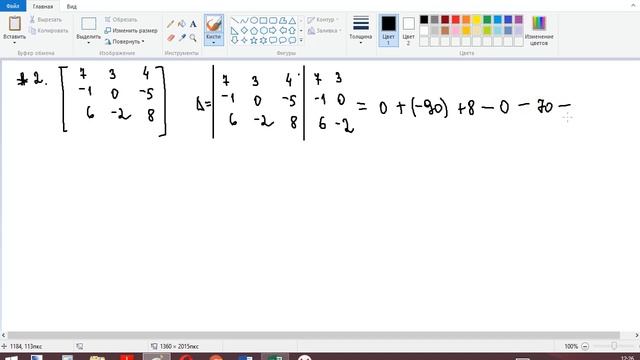
Task: Choose the Pentagon shape
Action: point(254,31)
